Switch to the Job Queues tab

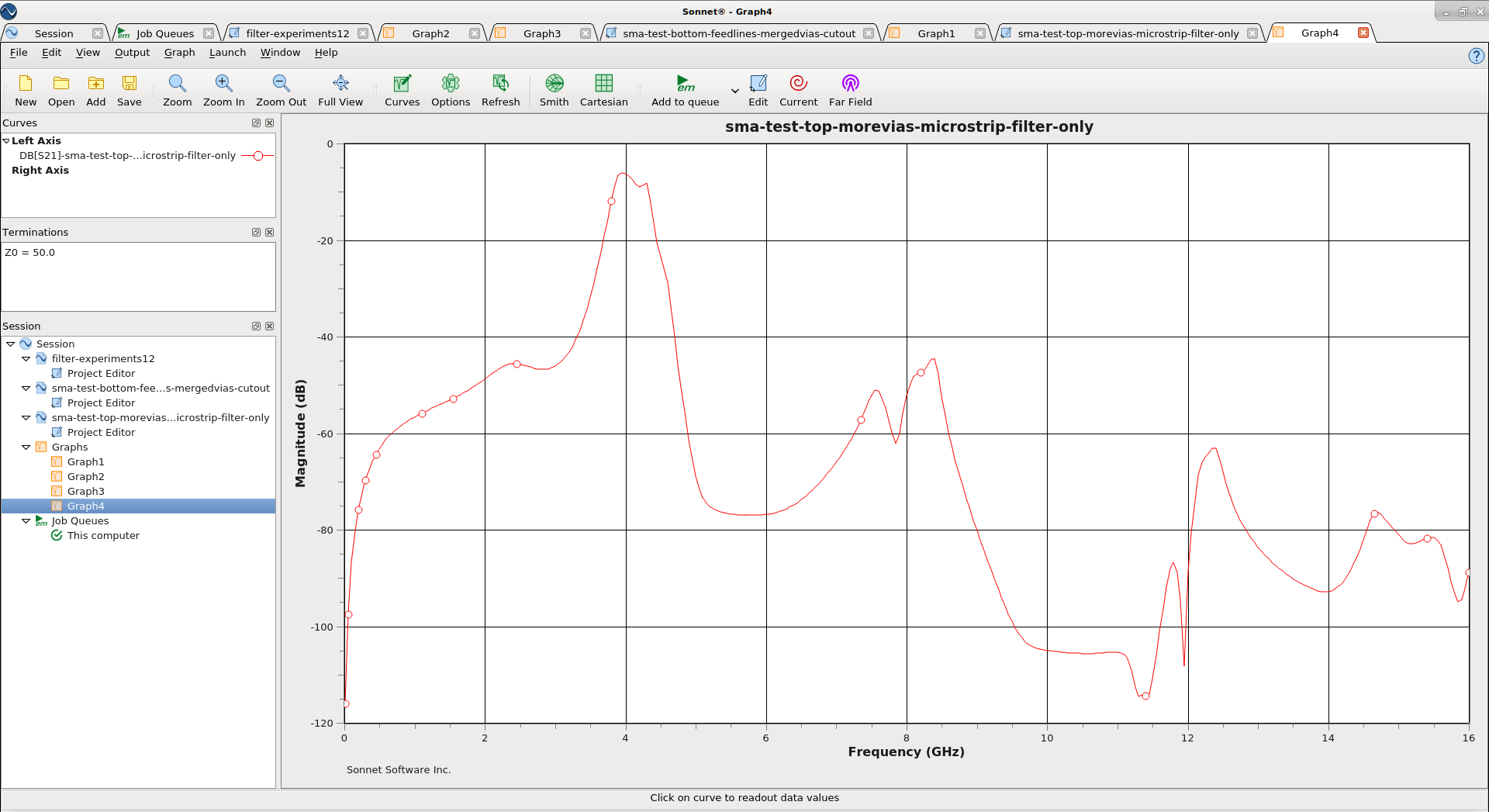pos(164,33)
